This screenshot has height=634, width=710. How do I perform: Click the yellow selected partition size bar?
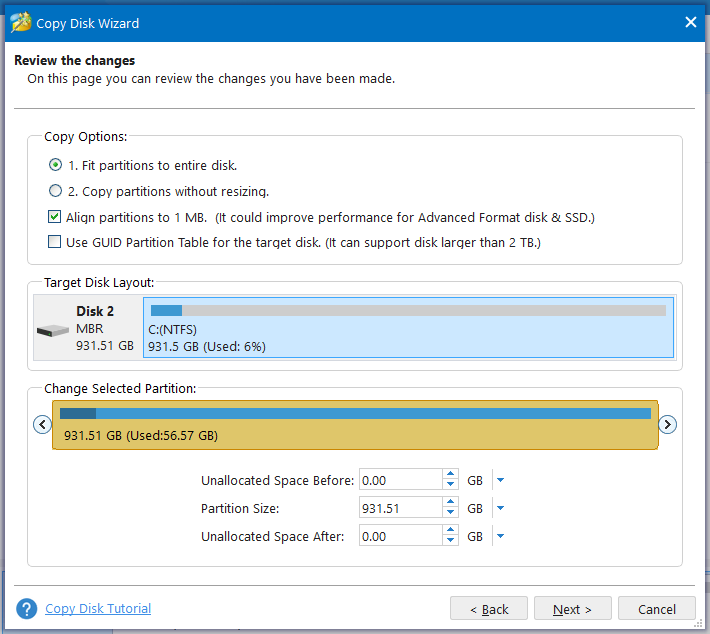355,425
